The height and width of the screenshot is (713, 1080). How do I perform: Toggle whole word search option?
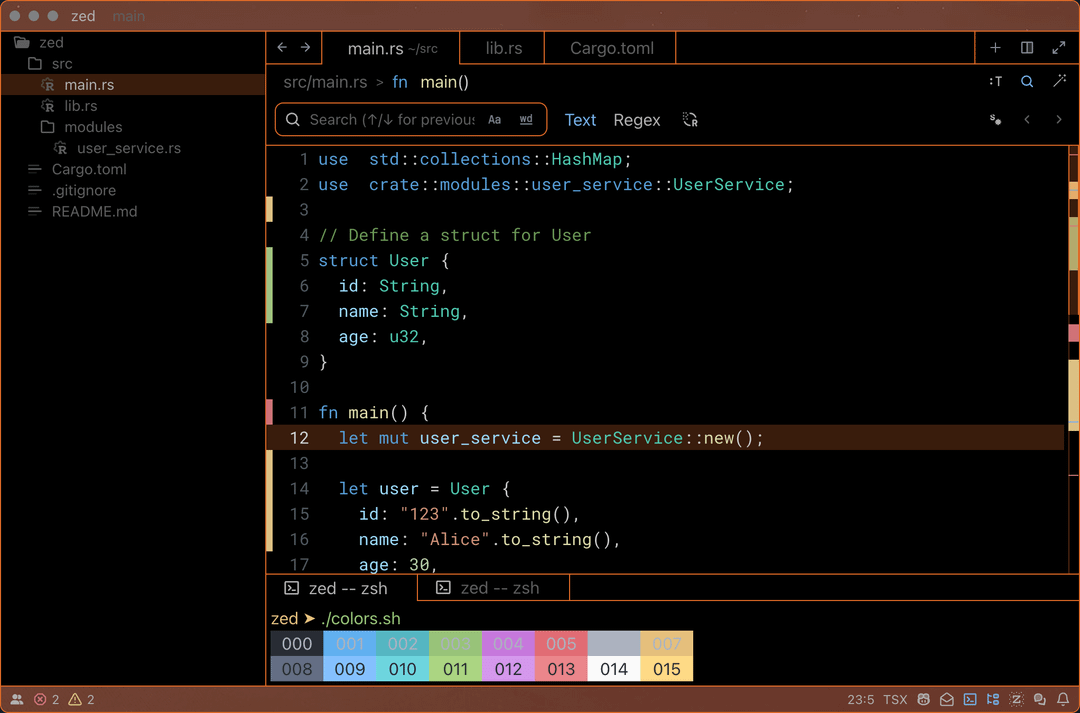coord(526,120)
